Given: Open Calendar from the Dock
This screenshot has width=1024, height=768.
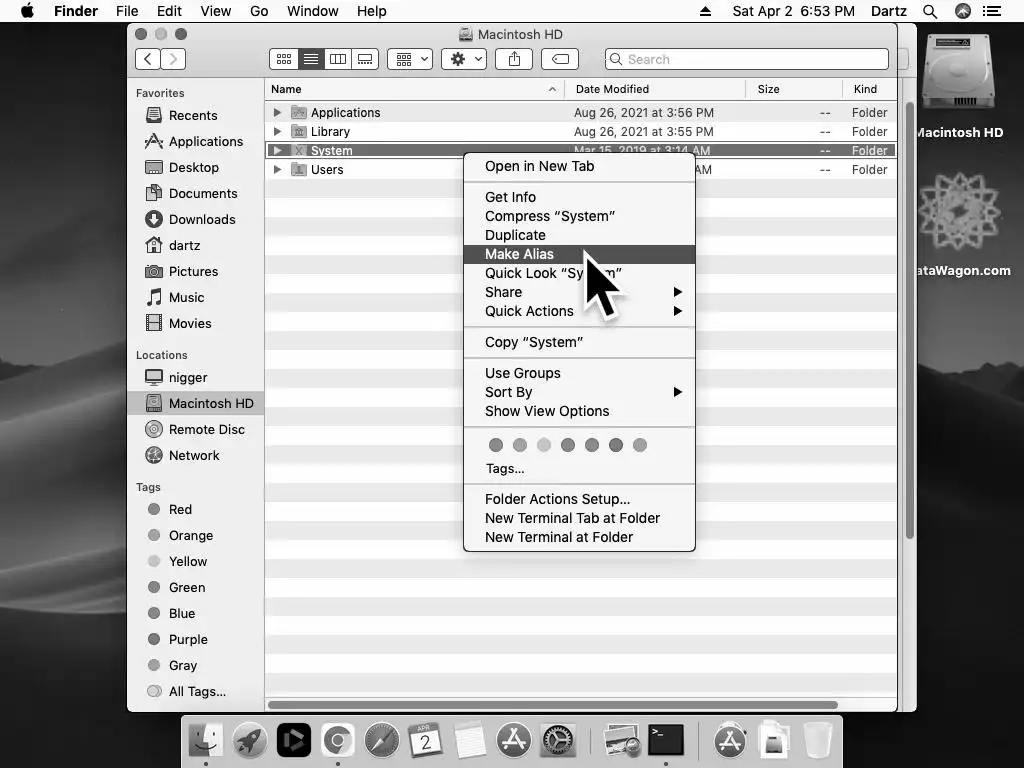Looking at the screenshot, I should (x=425, y=741).
